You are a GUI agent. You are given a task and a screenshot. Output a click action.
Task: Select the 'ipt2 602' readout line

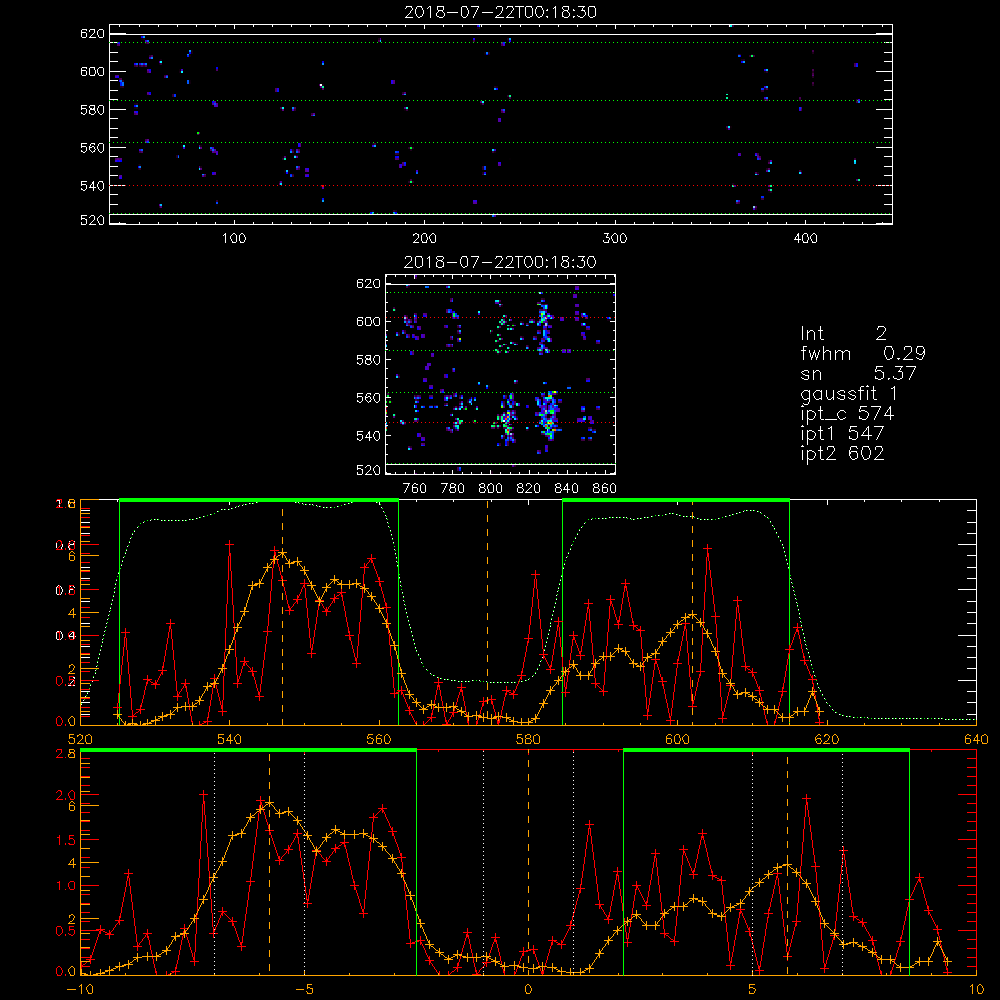(x=842, y=453)
